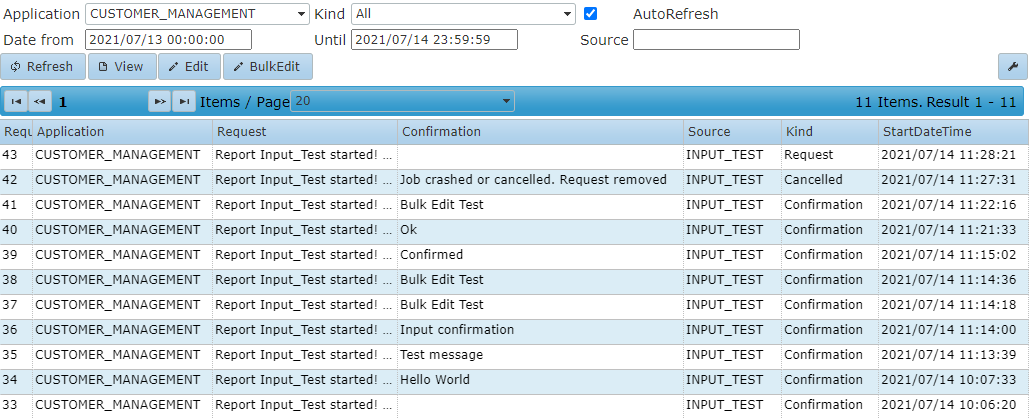Go to next page of results
Viewport: 1029px width, 419px height.
point(159,101)
